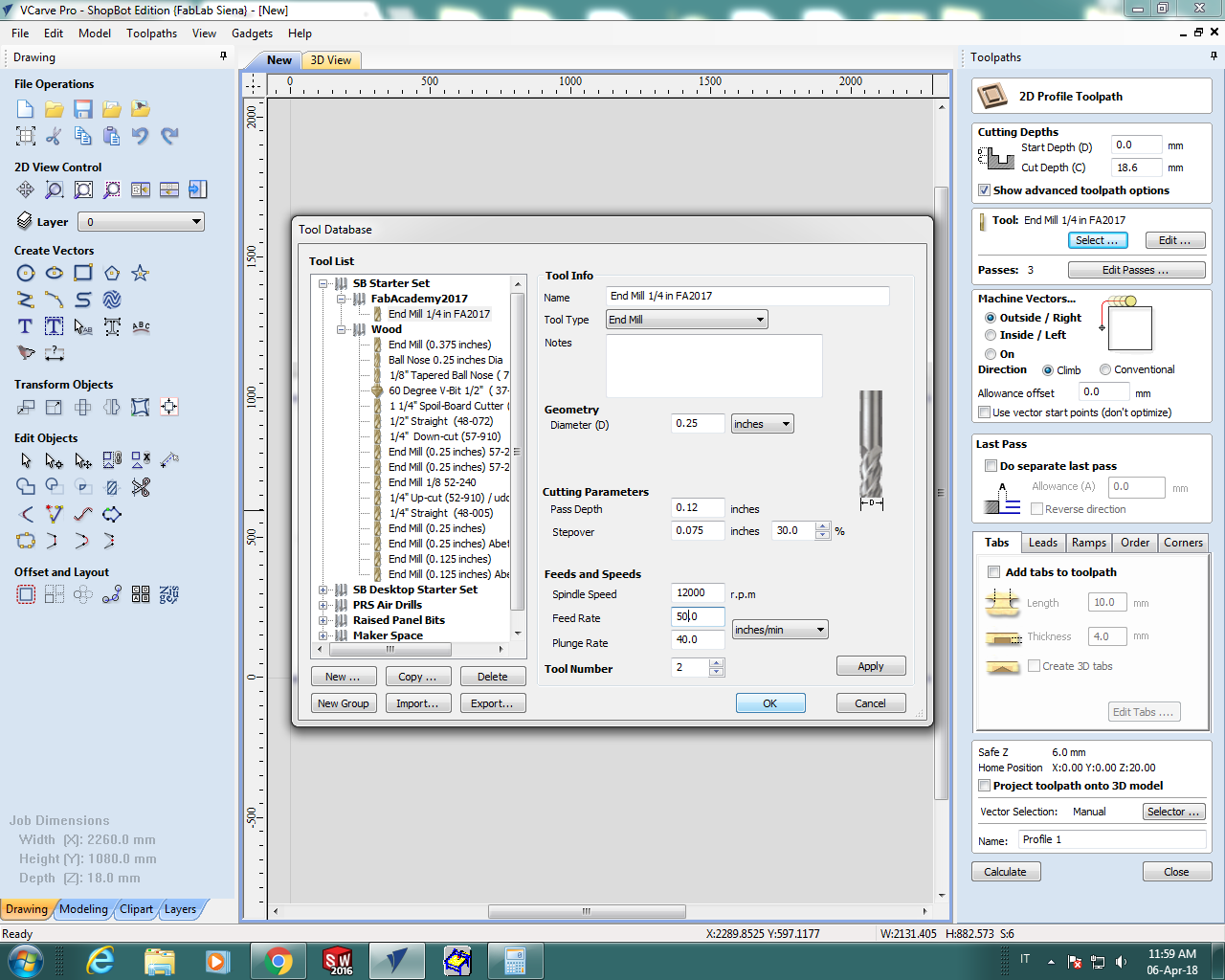Click the Copy ... tool button
The image size is (1225, 980).
tap(417, 677)
